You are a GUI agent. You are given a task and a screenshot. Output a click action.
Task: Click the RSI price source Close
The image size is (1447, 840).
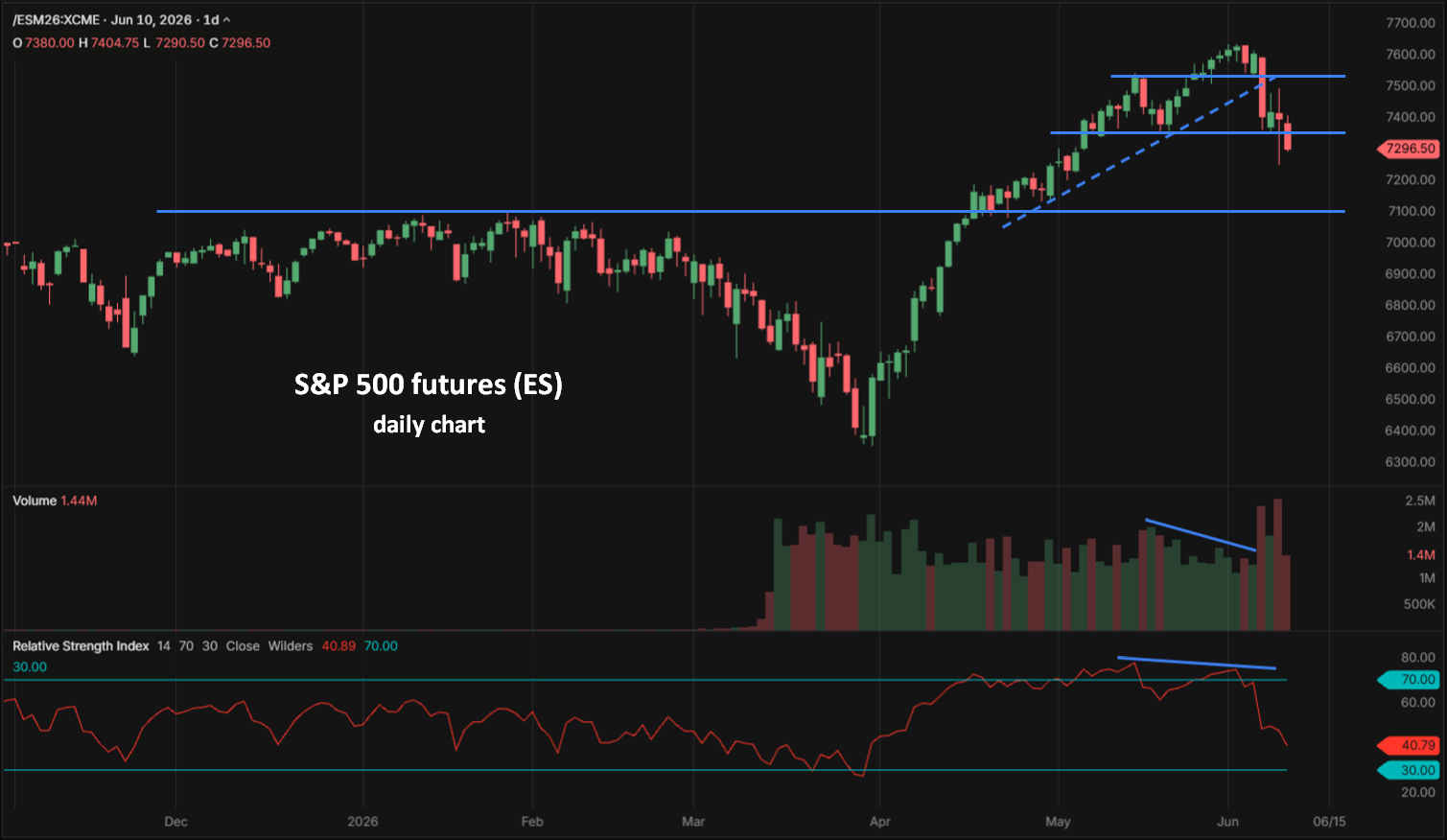click(x=243, y=646)
